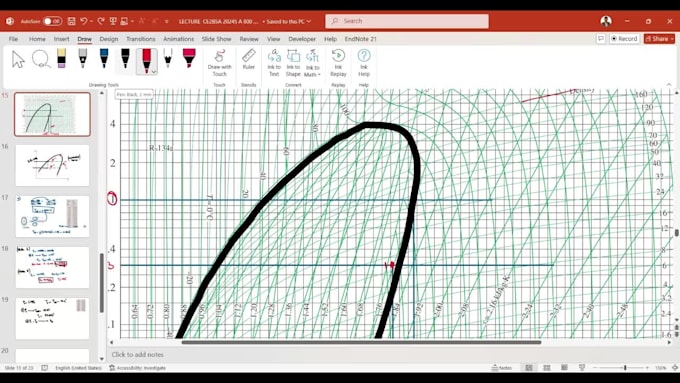Select the thin black-and-white pencil tool
Screen dimensions: 680x383
pos(168,58)
